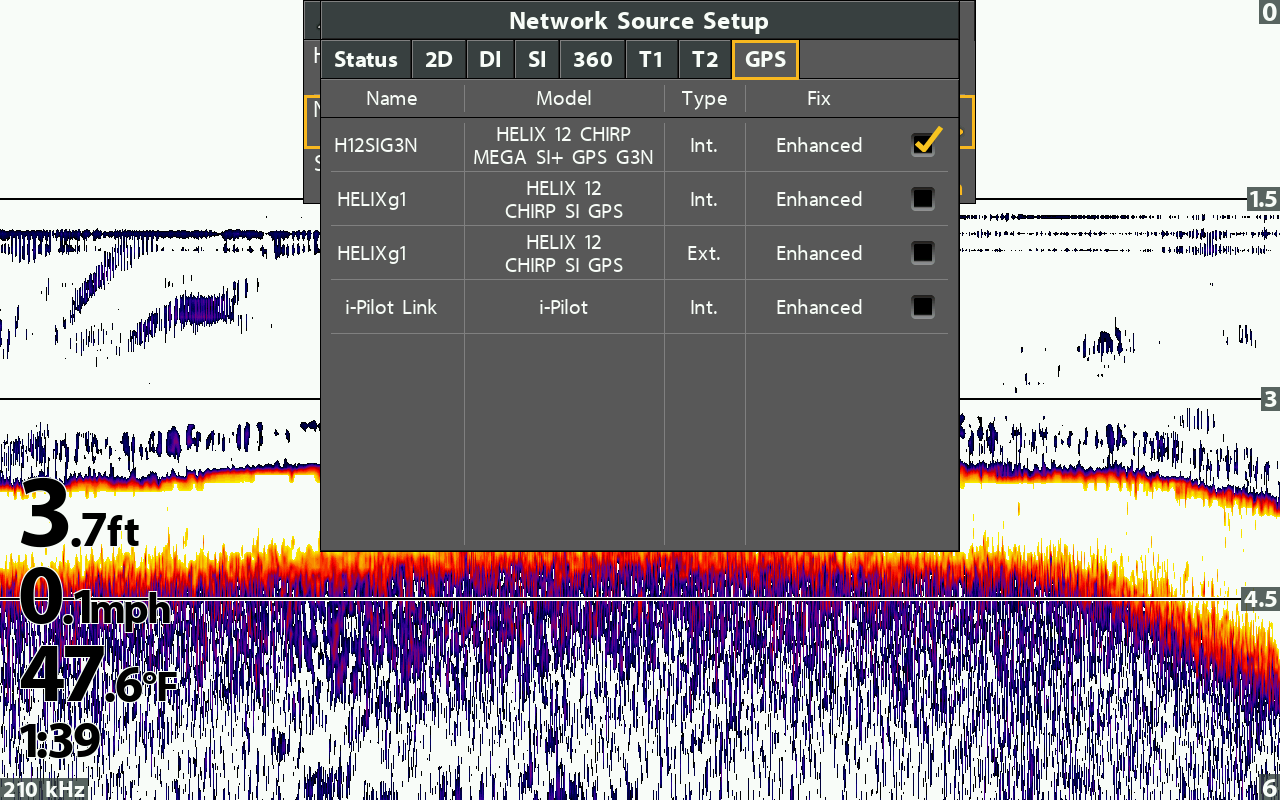Viewport: 1280px width, 800px height.
Task: Click the Enhanced fix for H12SIG3N
Action: [819, 145]
